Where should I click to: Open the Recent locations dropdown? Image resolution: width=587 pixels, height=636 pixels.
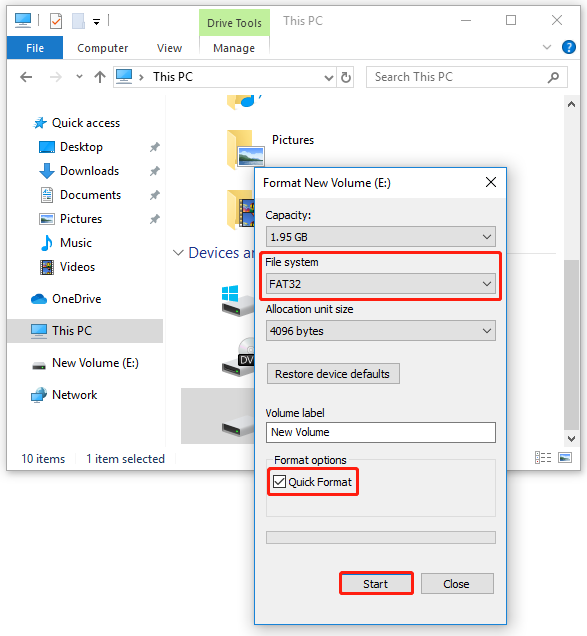80,77
